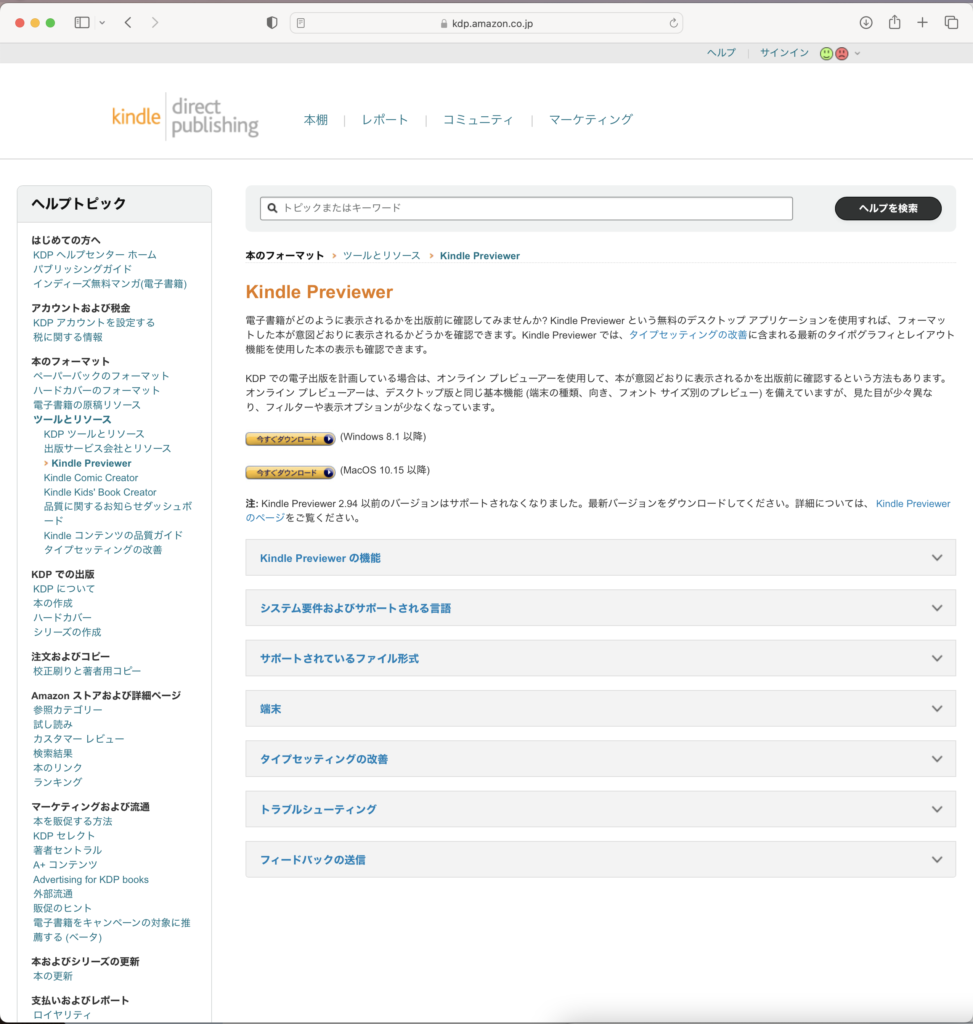Expand the フィードバックの送信 section

[x=600, y=860]
